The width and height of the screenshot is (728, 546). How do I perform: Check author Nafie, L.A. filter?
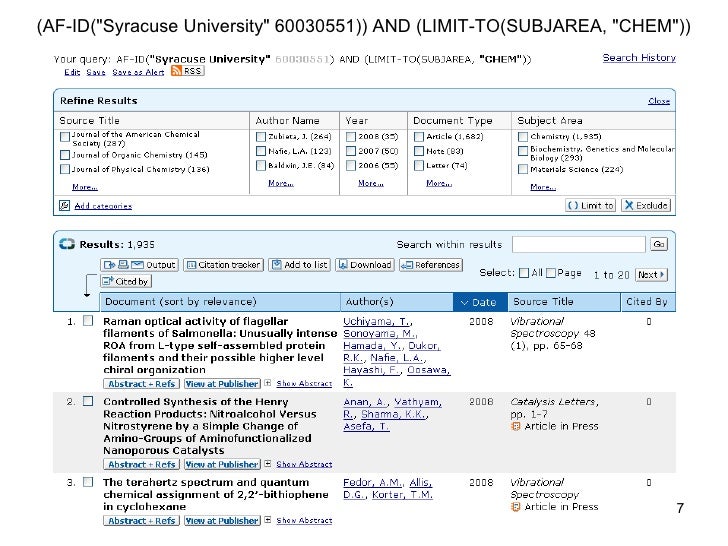point(261,151)
